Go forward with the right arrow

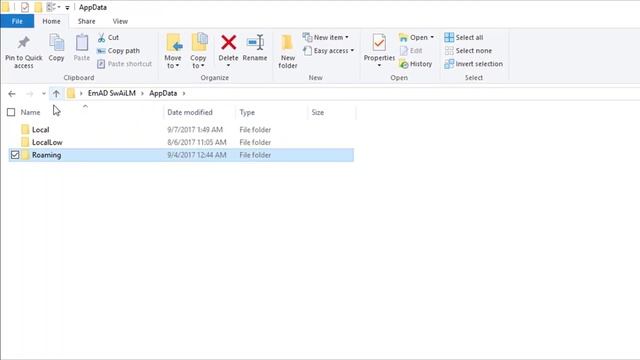29,94
